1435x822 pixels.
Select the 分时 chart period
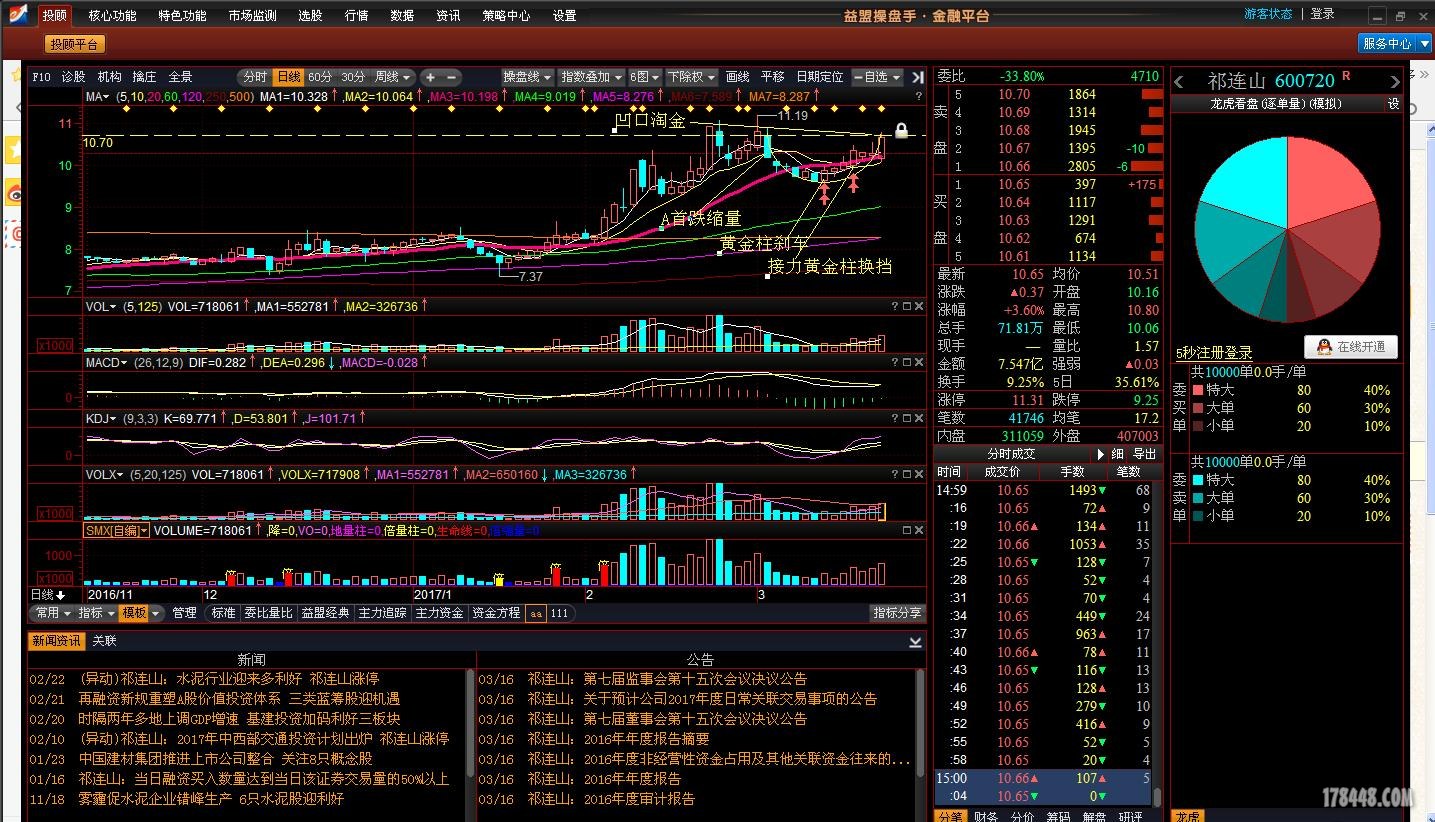coord(255,77)
